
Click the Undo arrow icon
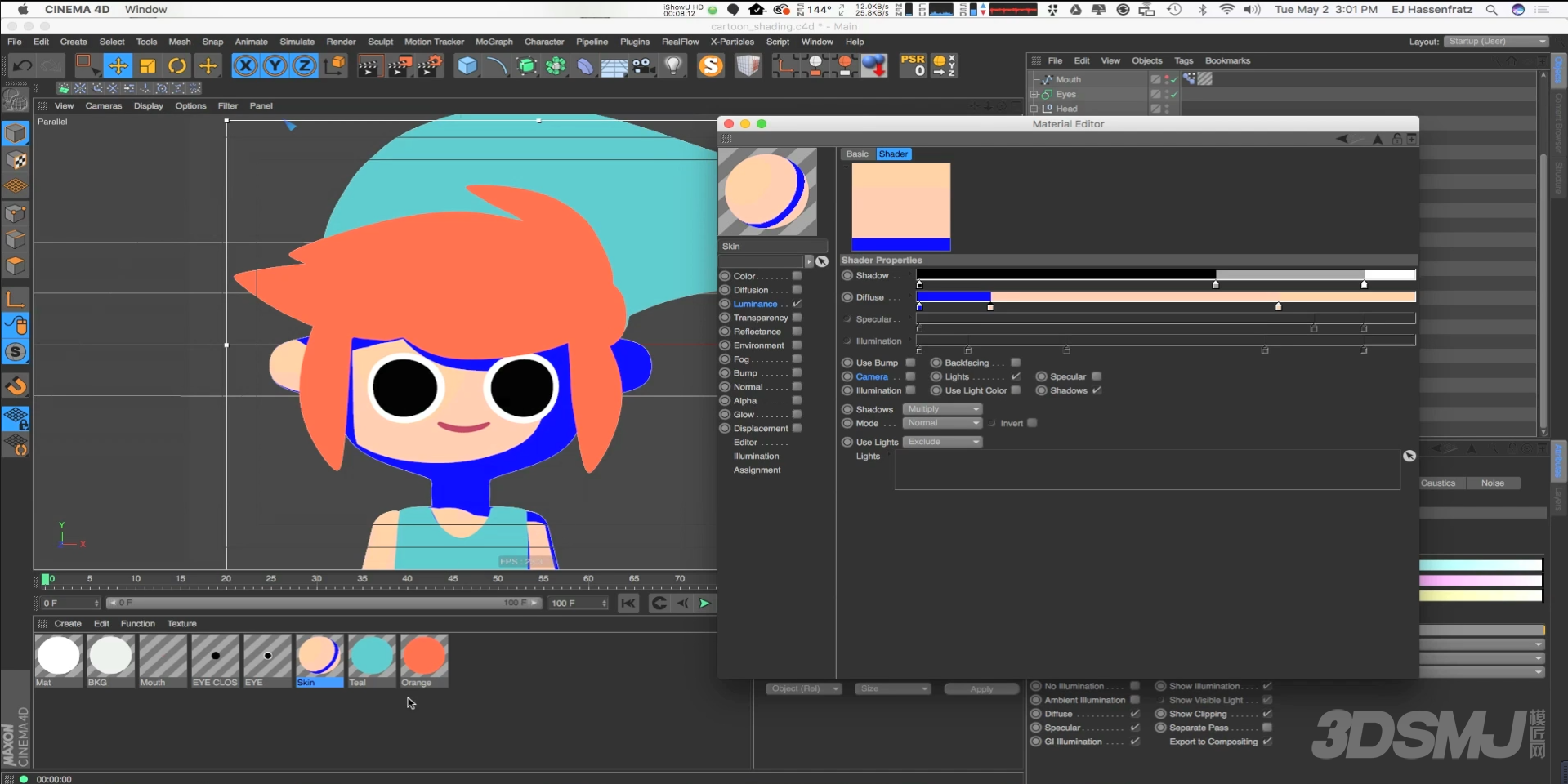(x=22, y=66)
